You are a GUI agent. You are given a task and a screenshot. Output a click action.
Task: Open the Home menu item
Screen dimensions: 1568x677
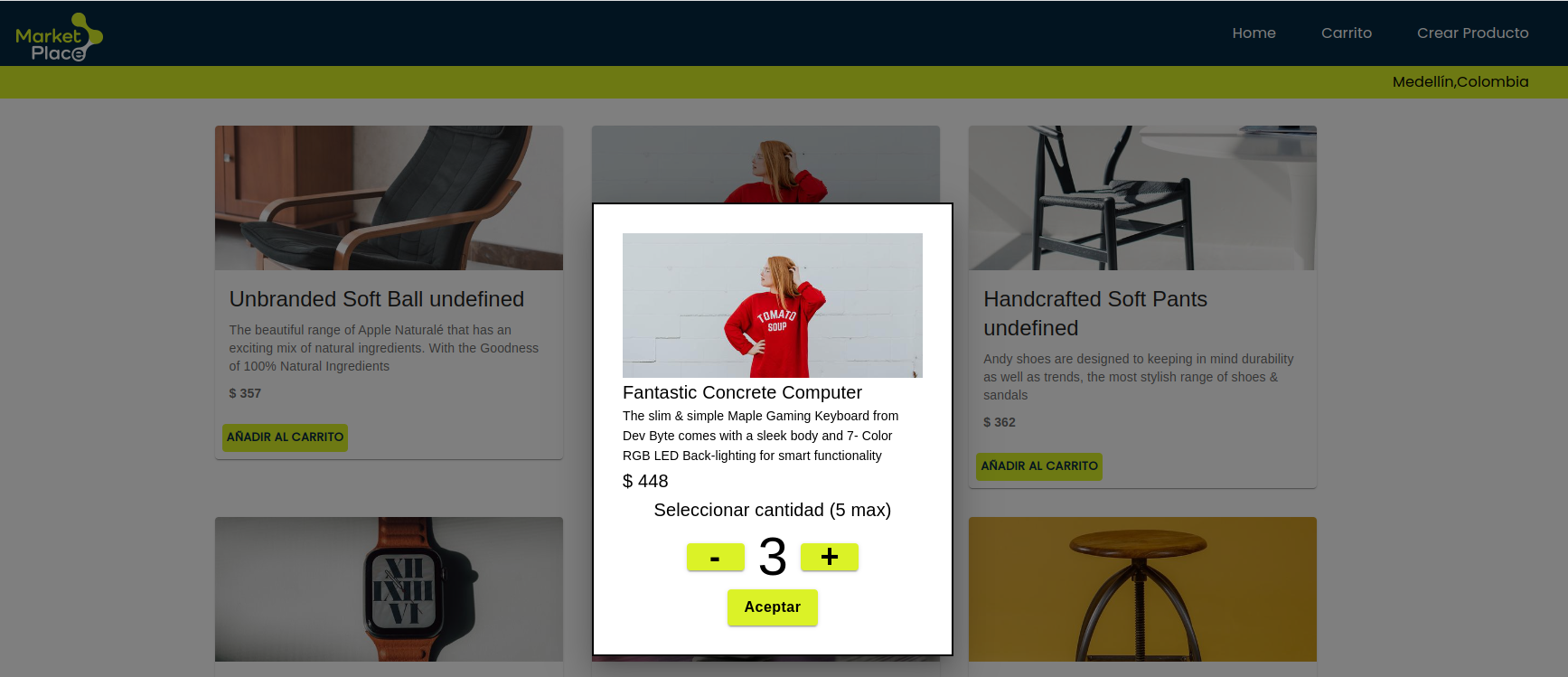[1253, 33]
